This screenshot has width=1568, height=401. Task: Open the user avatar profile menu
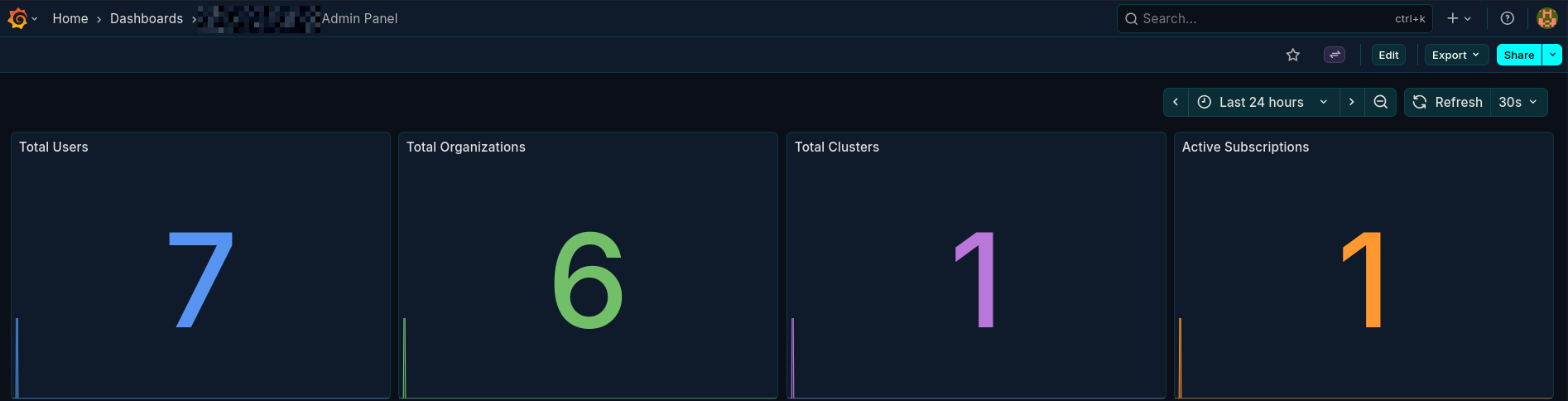(1546, 18)
